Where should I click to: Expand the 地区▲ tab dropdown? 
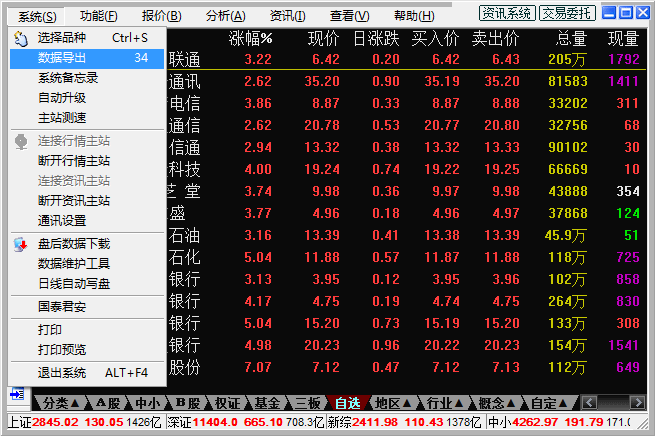coord(393,403)
